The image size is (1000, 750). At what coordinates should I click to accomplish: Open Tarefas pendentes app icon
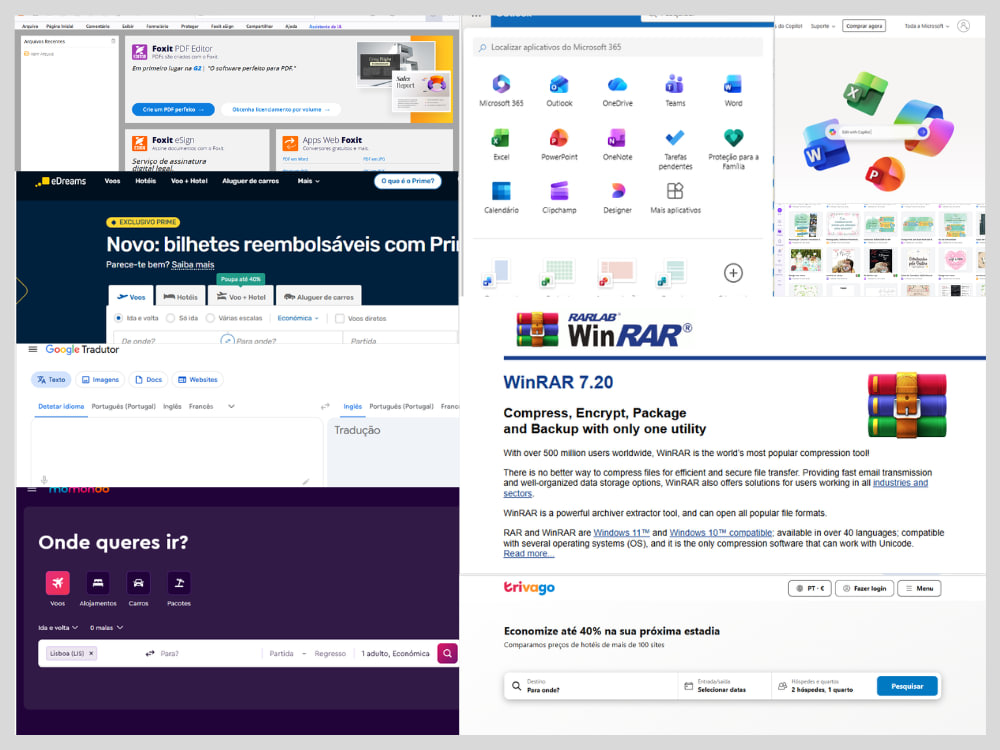675,138
